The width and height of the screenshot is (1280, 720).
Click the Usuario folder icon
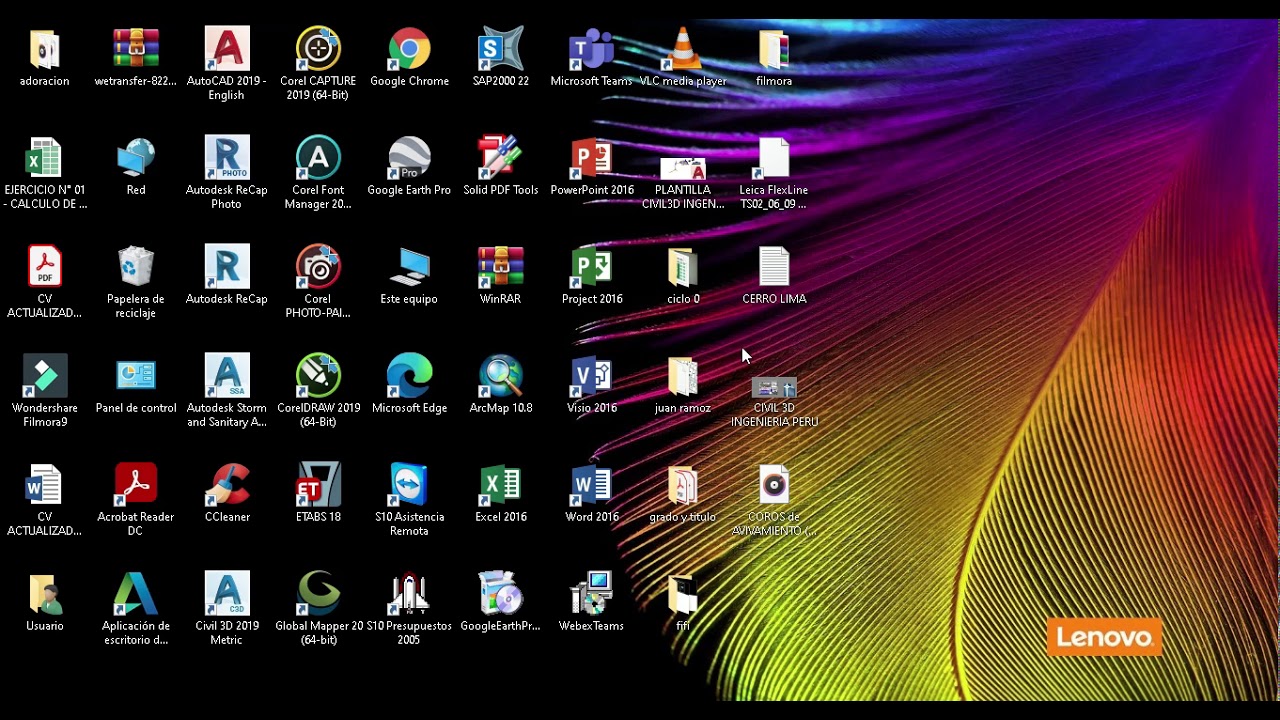[44, 594]
